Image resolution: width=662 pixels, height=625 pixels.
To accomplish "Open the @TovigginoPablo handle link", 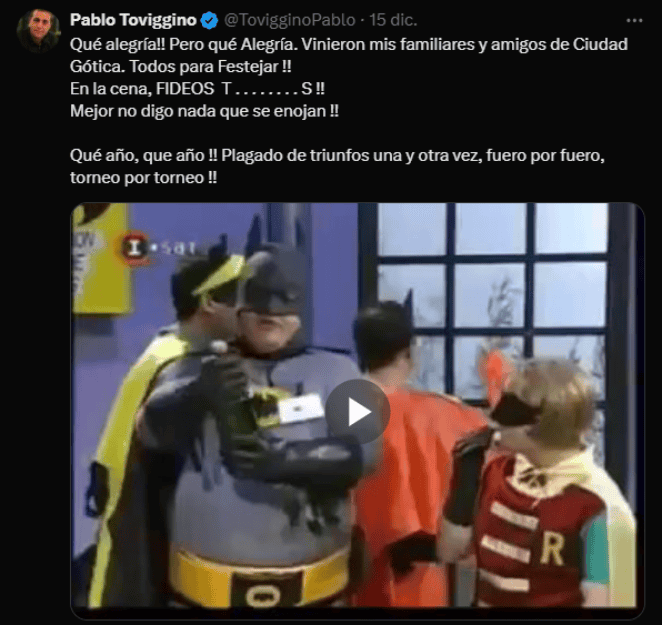I will pyautogui.click(x=290, y=20).
